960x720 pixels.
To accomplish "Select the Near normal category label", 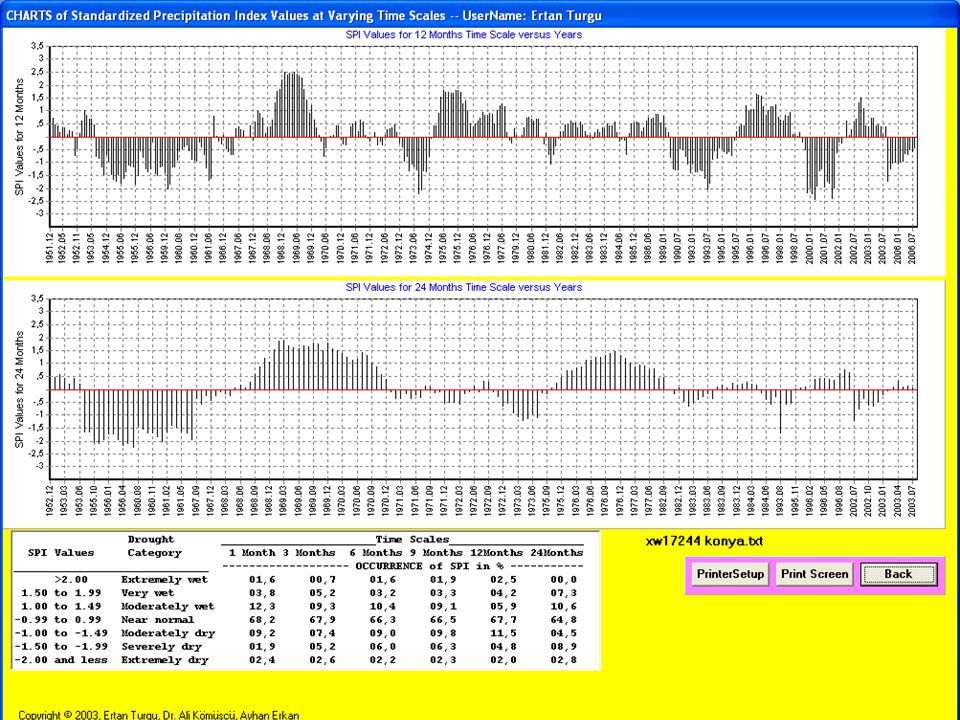I will point(157,620).
